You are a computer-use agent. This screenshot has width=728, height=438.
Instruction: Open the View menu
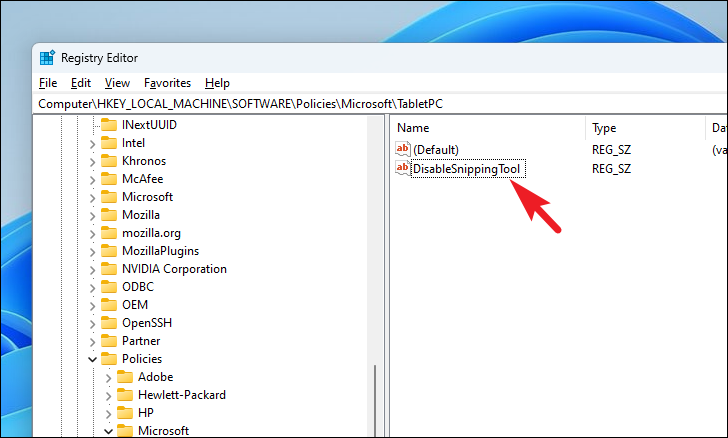tap(117, 83)
